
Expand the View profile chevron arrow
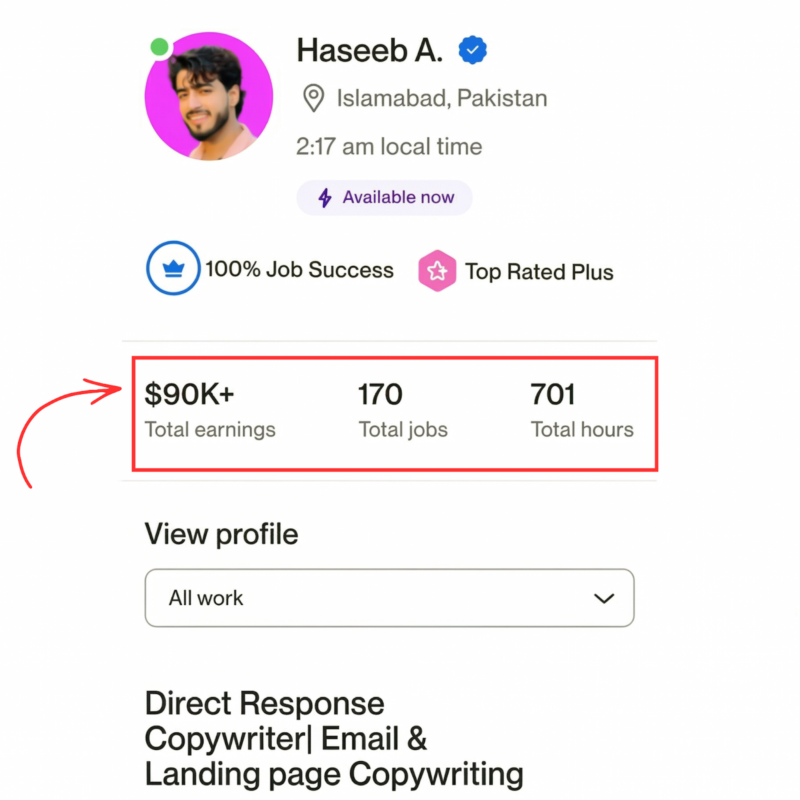tap(603, 598)
